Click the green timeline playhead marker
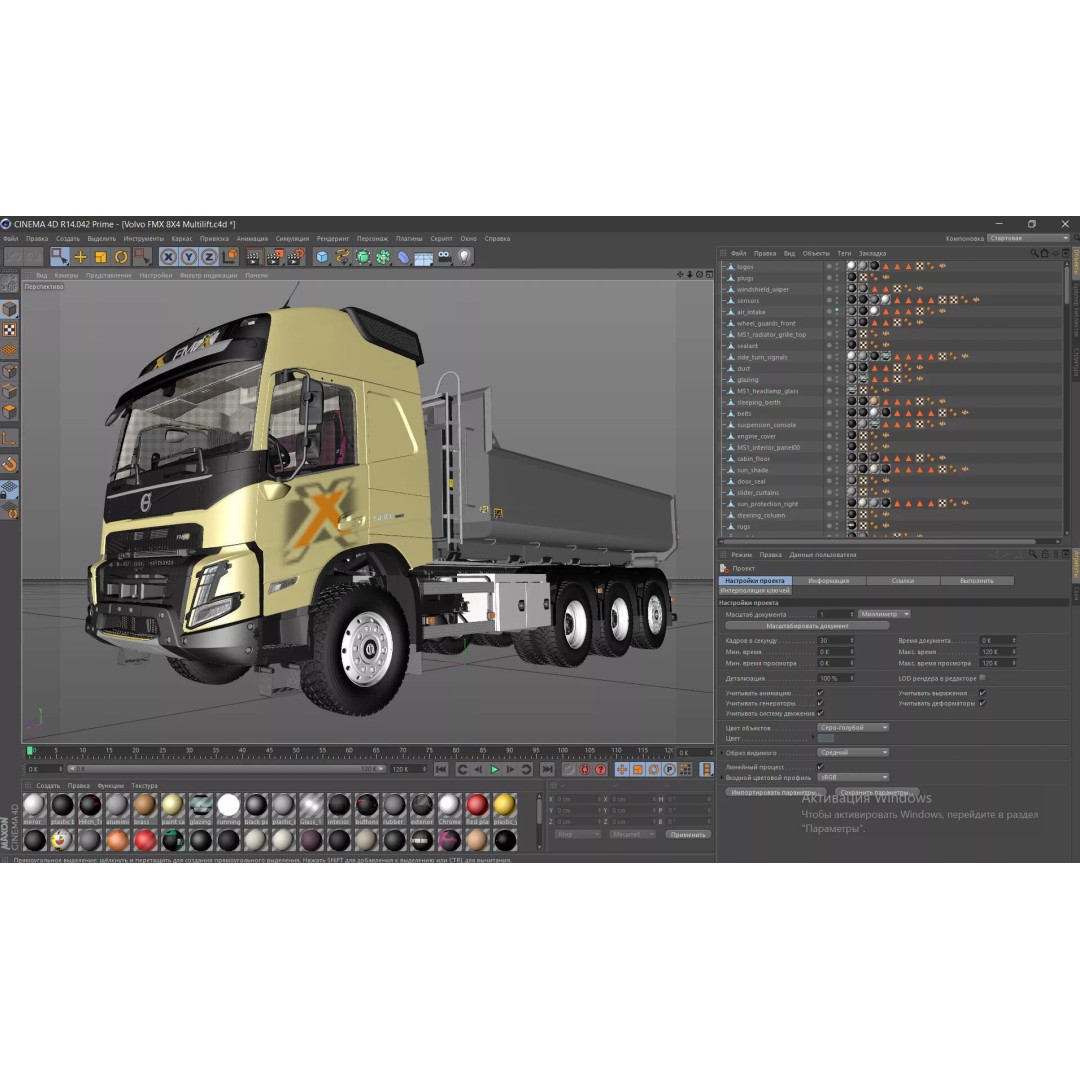This screenshot has width=1080, height=1080. 30,750
